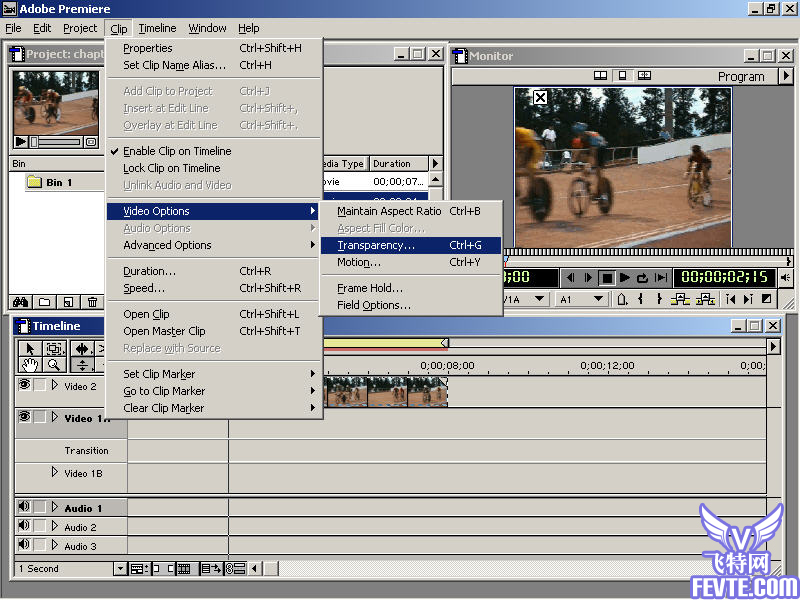Toggle eye visibility for Video 1A track
This screenshot has height=600, width=800.
click(x=24, y=416)
